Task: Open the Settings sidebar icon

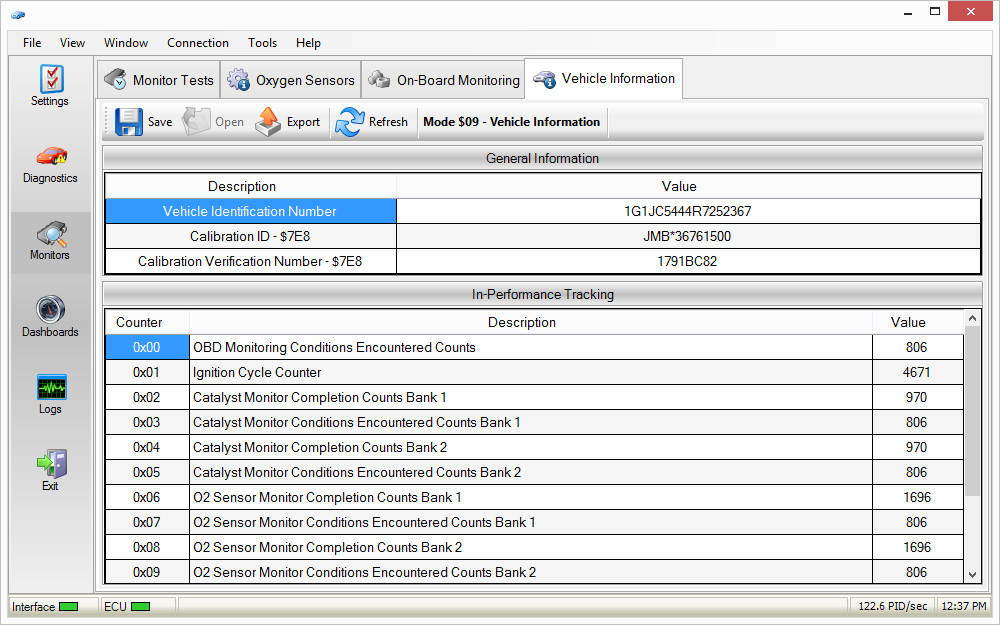Action: (50, 80)
